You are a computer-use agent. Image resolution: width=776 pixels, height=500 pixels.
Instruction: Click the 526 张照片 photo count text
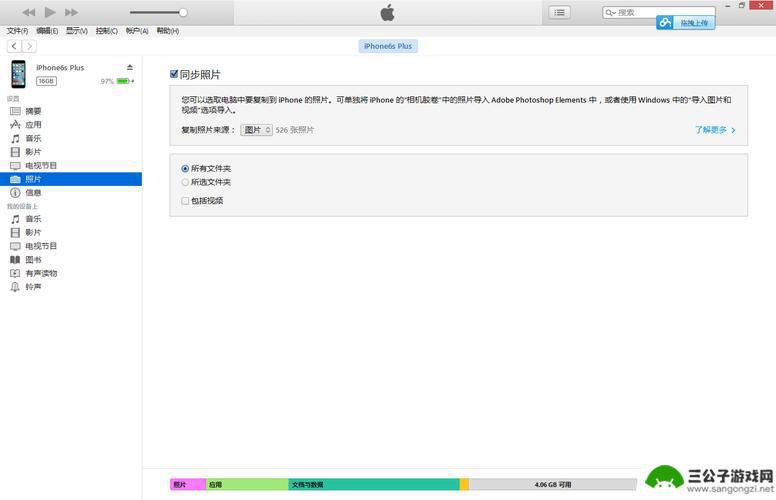(x=295, y=130)
